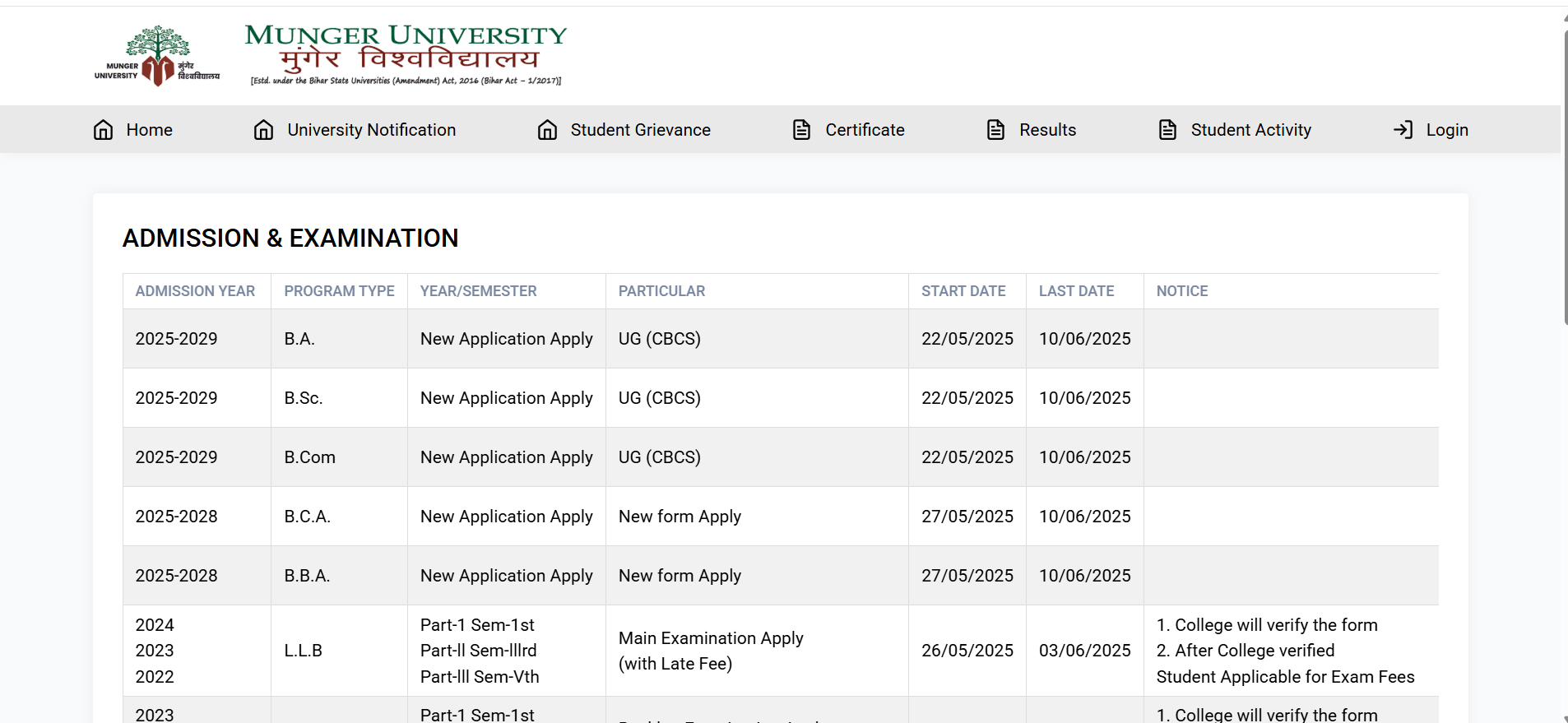Click start date 27/05/2025 in B.B.A. row

(x=967, y=576)
